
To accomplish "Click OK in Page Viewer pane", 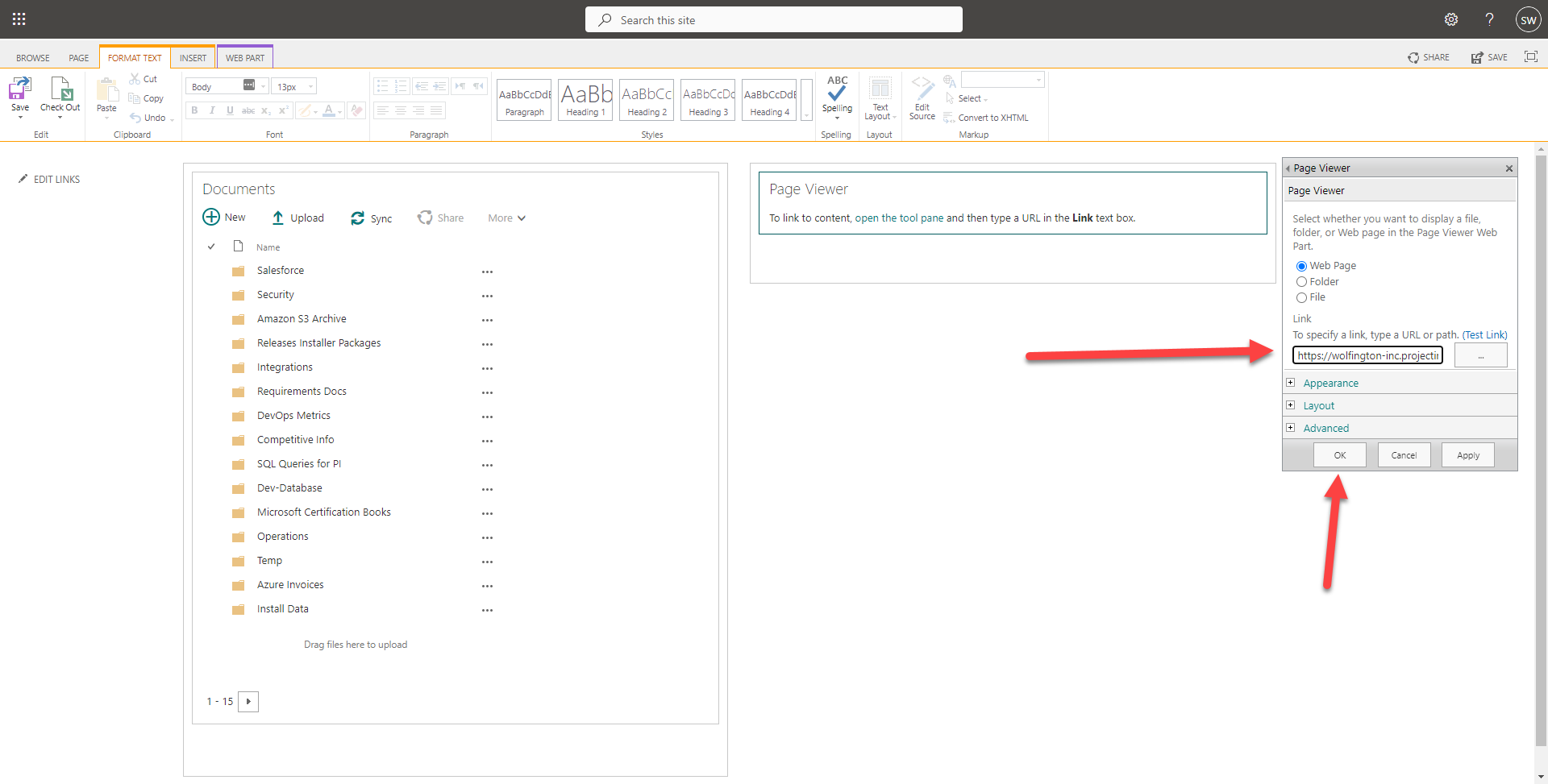I will pos(1340,455).
